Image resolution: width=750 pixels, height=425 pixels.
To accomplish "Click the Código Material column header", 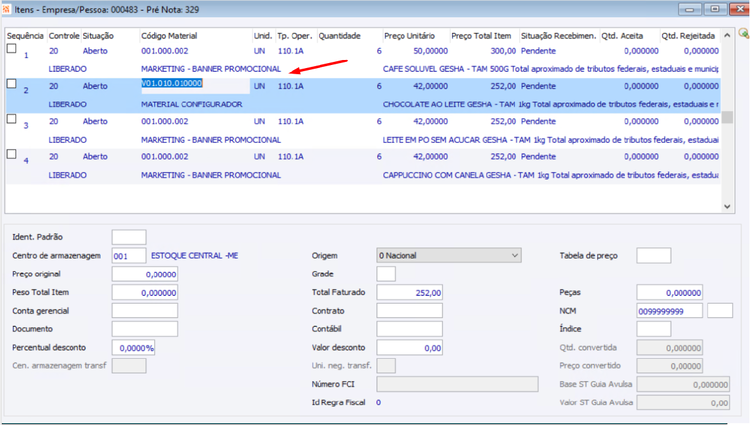I will (x=169, y=36).
